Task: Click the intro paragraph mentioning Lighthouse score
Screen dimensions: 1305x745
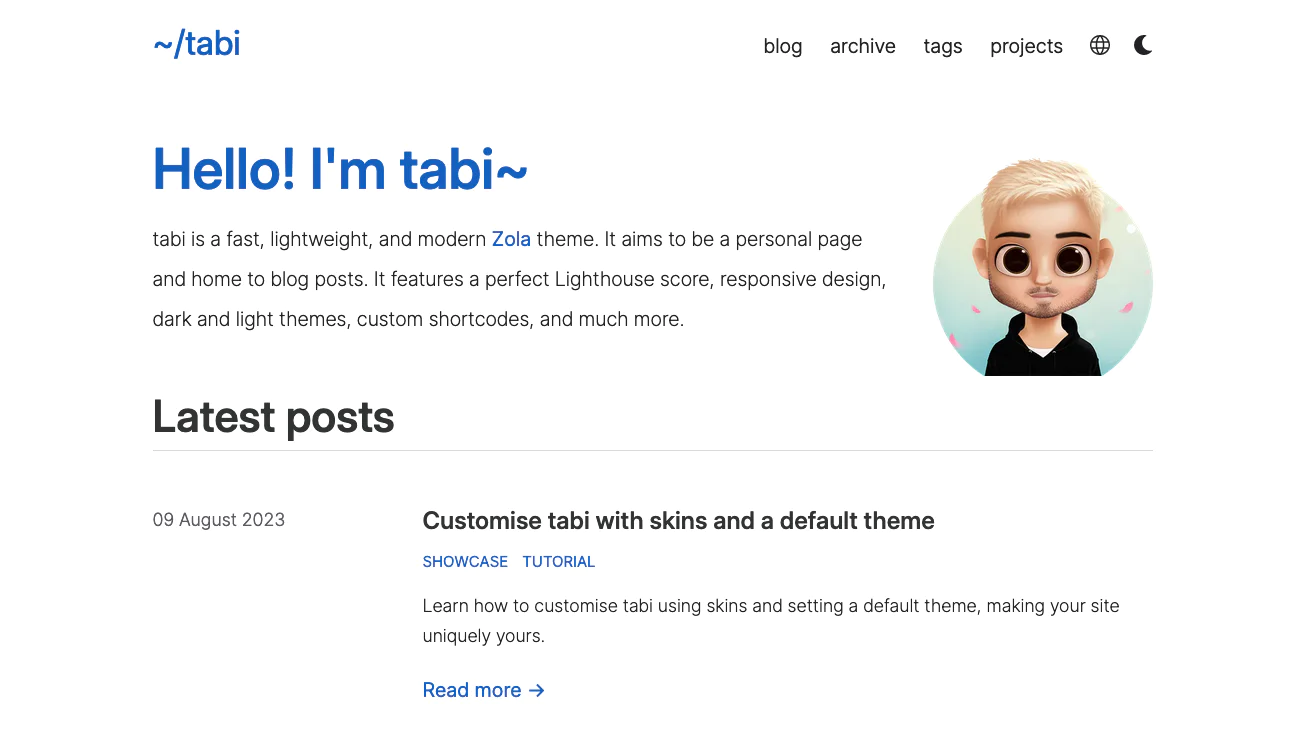Action: click(x=518, y=280)
